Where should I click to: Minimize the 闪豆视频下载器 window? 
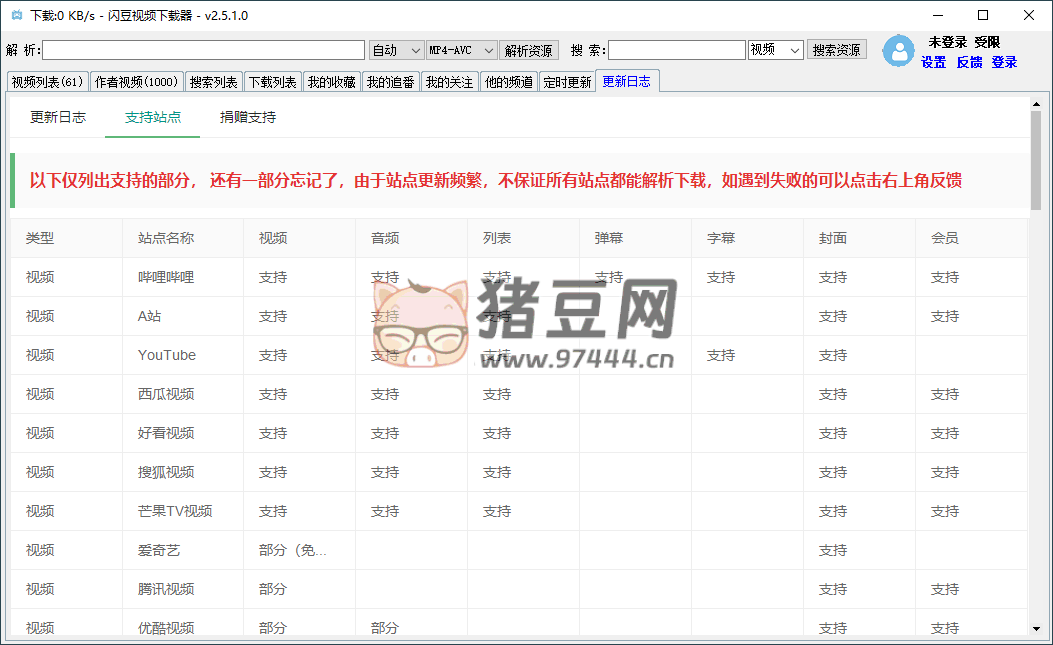tap(938, 15)
